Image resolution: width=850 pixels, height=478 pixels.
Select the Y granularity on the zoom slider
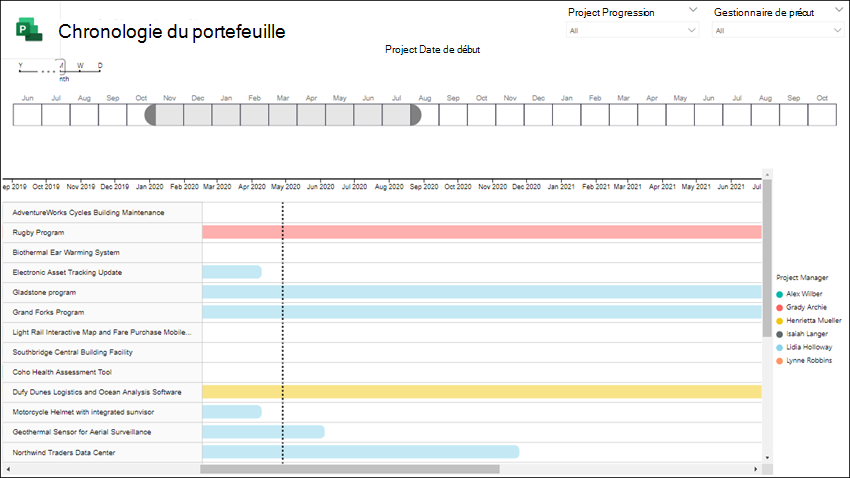[21, 66]
